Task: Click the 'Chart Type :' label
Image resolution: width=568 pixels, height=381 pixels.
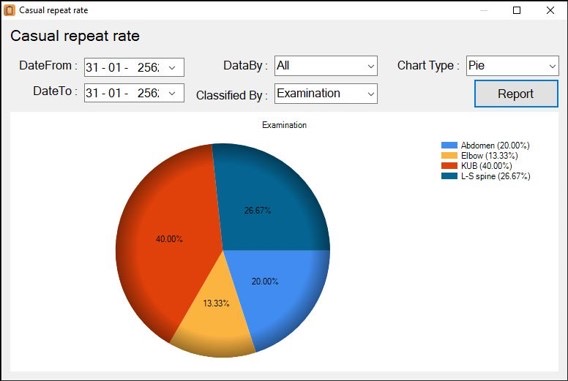Action: click(x=428, y=66)
